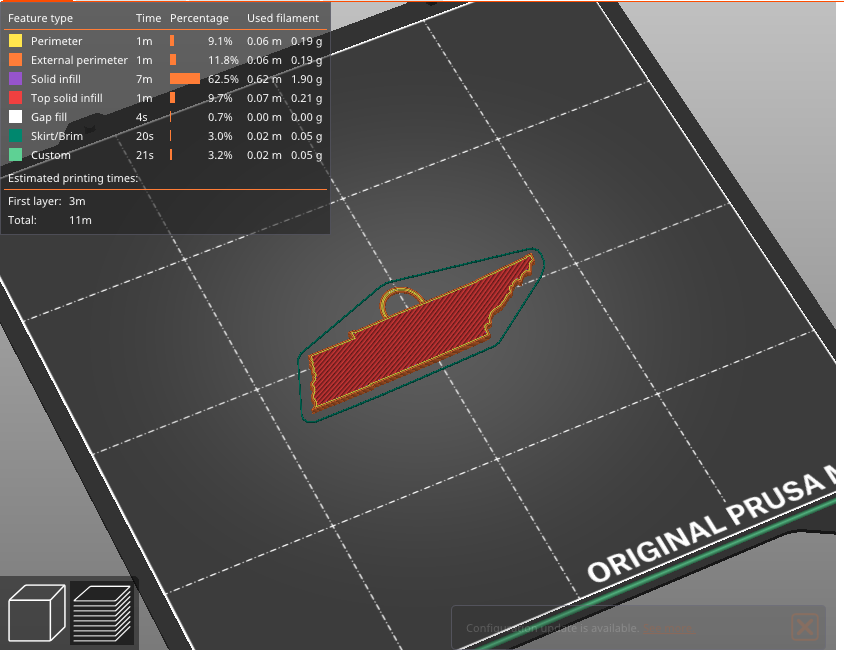Click the "4s" Gap fill time
The height and width of the screenshot is (651, 844).
tap(142, 117)
